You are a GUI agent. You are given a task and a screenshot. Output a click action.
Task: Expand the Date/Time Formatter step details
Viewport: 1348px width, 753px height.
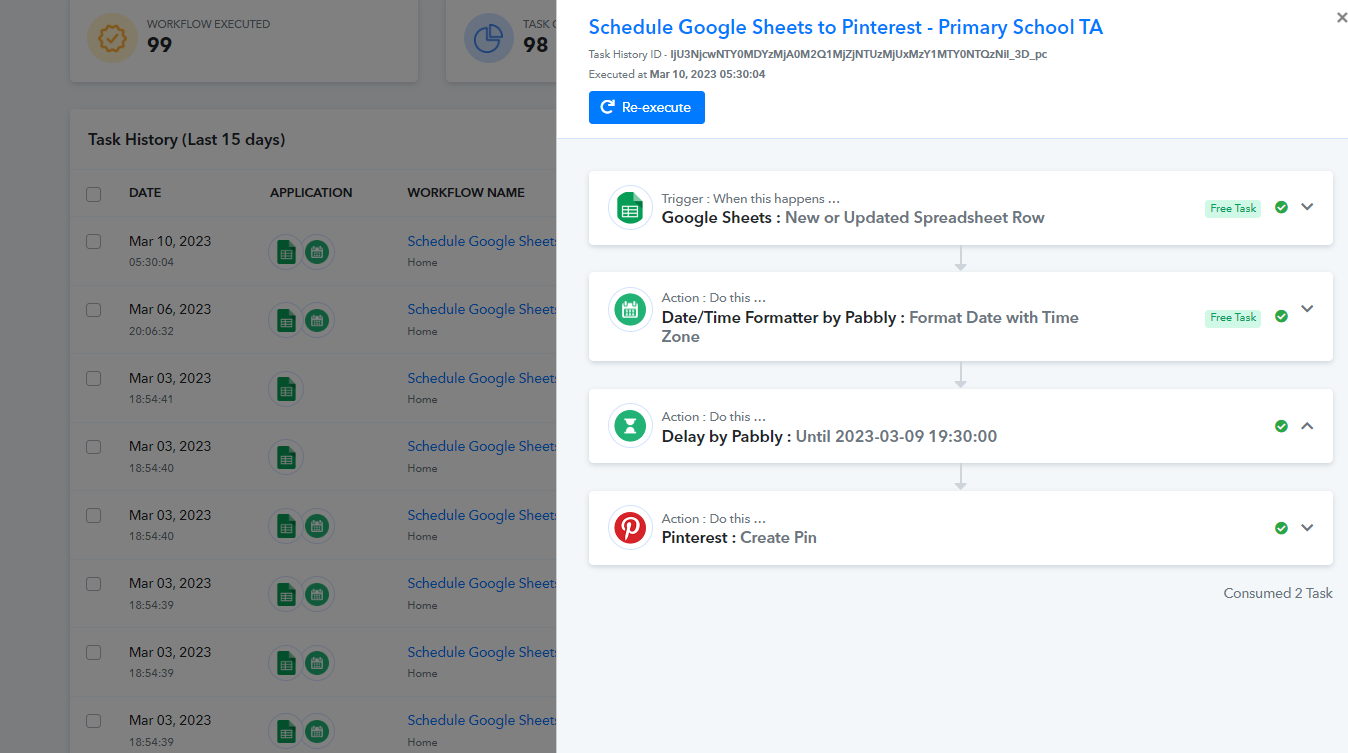[x=1307, y=308]
